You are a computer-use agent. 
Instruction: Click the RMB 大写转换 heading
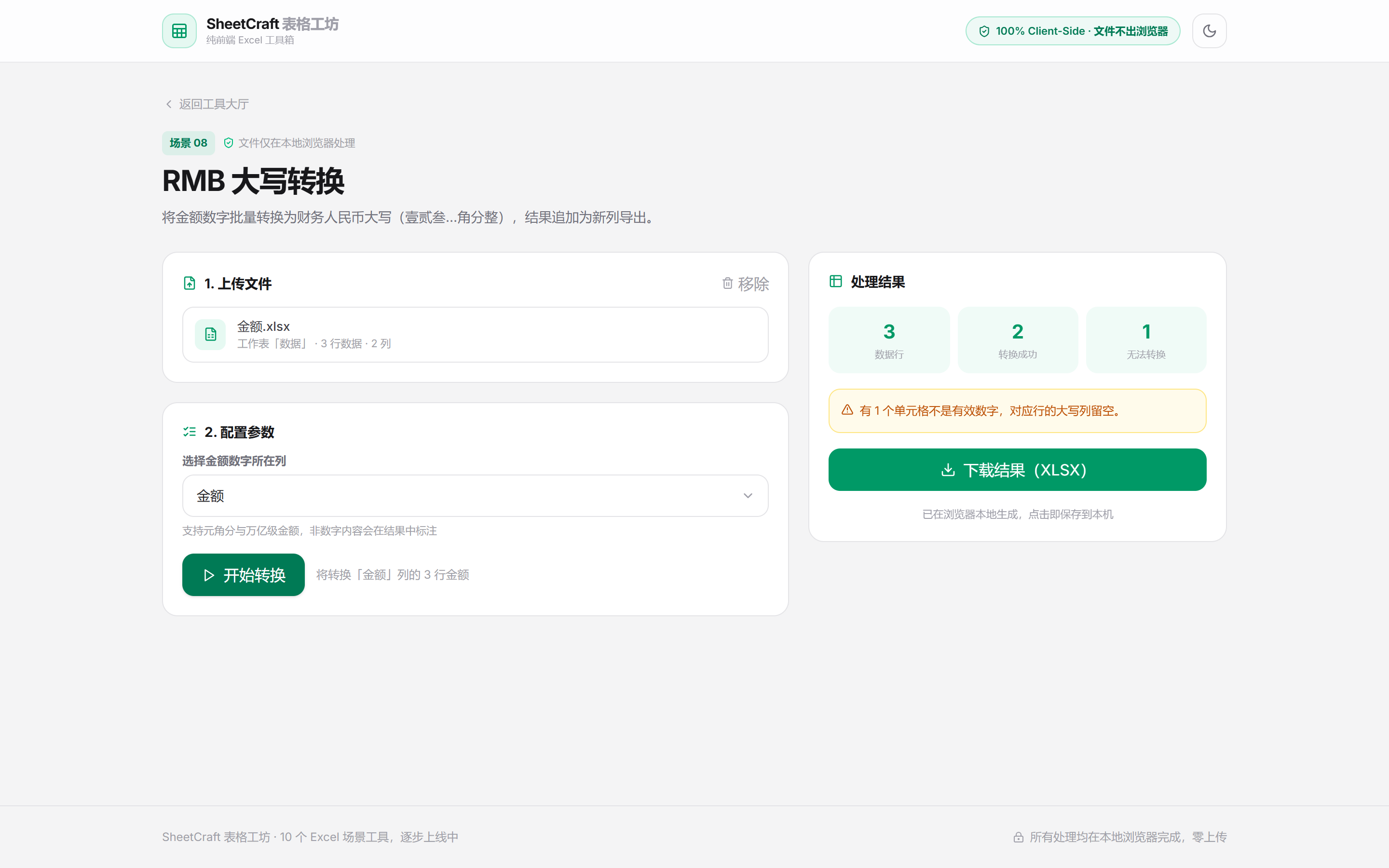253,181
